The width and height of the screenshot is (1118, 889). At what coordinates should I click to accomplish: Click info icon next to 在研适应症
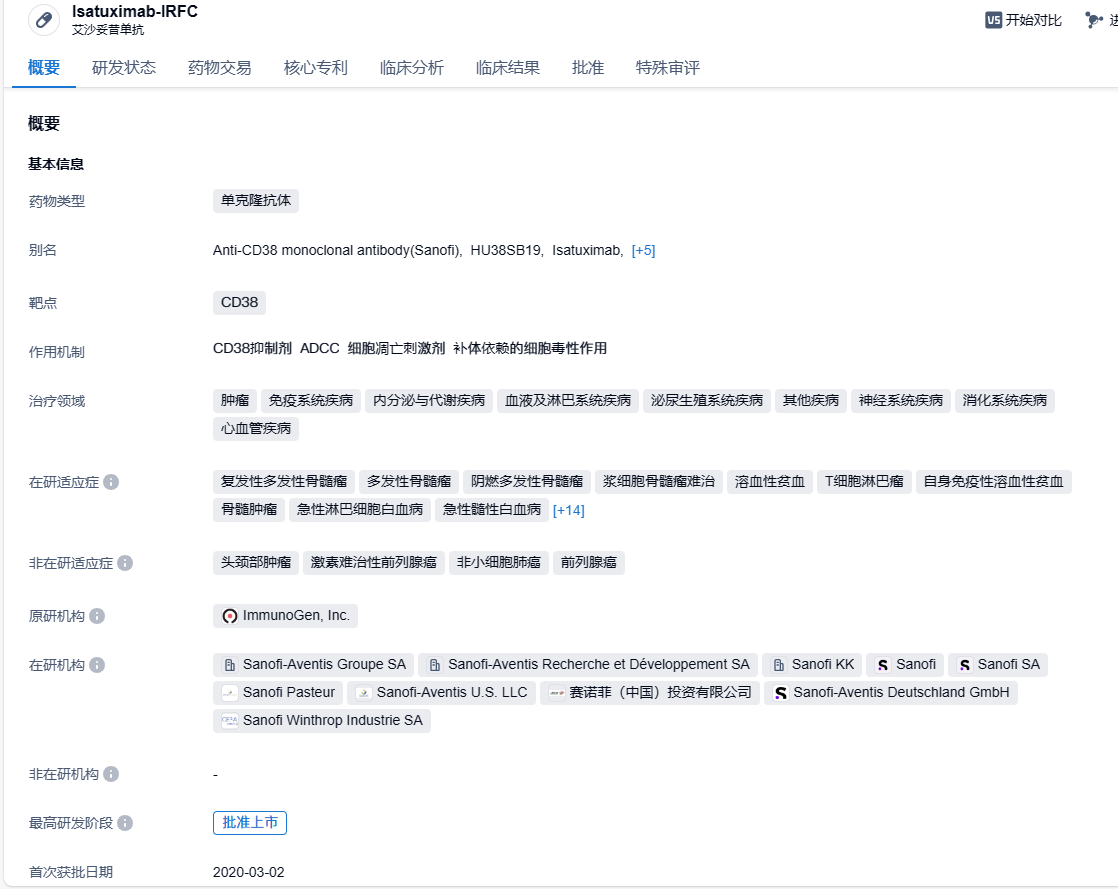(111, 482)
